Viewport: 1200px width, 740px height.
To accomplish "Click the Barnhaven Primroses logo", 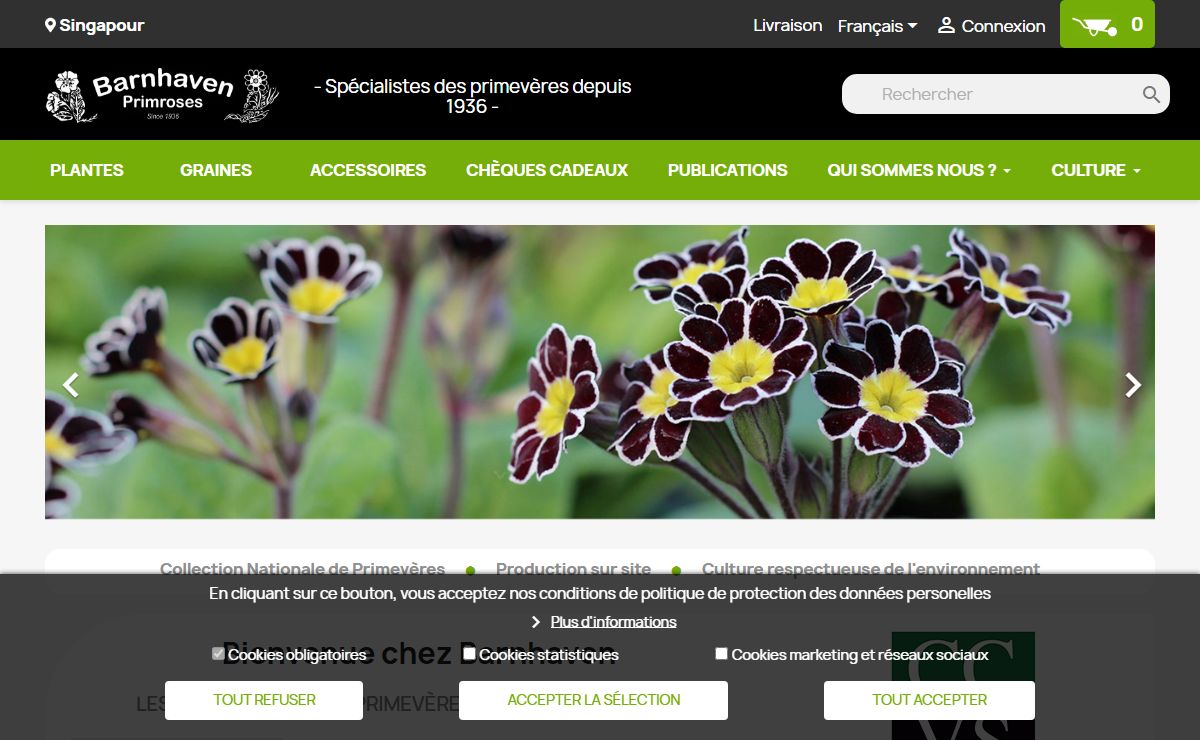I will point(162,95).
